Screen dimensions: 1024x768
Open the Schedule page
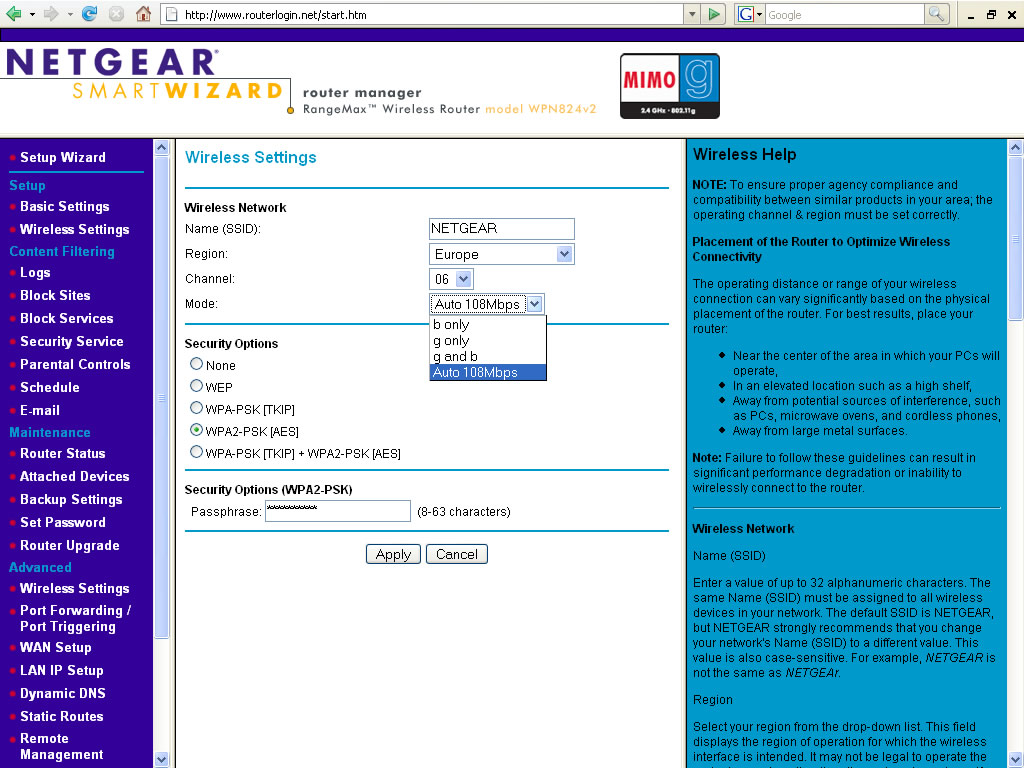tap(50, 387)
